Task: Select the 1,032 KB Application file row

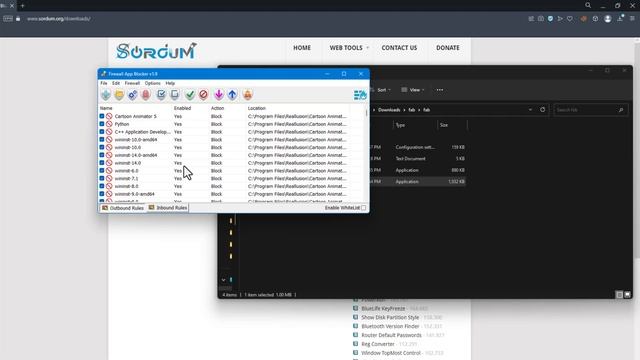Action: (418, 182)
